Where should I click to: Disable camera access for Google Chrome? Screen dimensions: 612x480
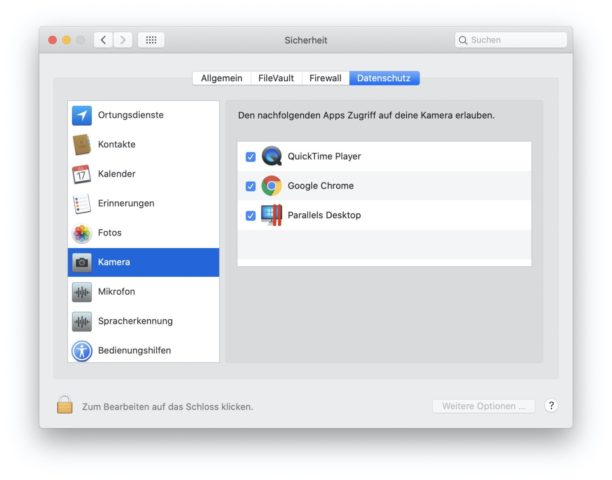pos(251,186)
